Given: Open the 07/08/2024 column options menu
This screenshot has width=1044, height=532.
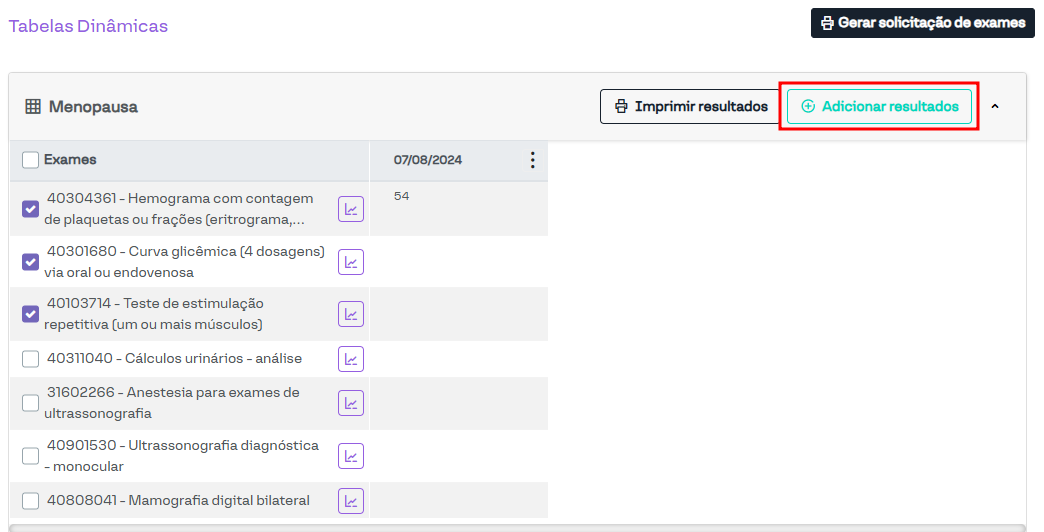Looking at the screenshot, I should (532, 160).
